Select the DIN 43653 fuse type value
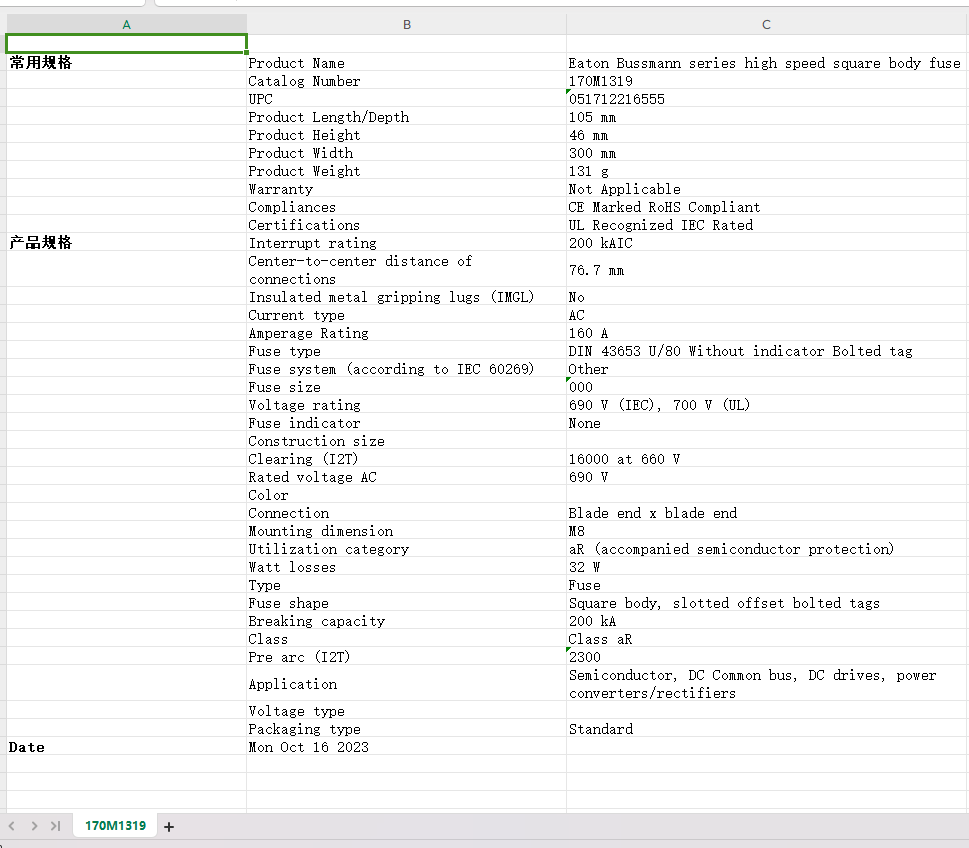Image resolution: width=969 pixels, height=848 pixels. coord(767,351)
